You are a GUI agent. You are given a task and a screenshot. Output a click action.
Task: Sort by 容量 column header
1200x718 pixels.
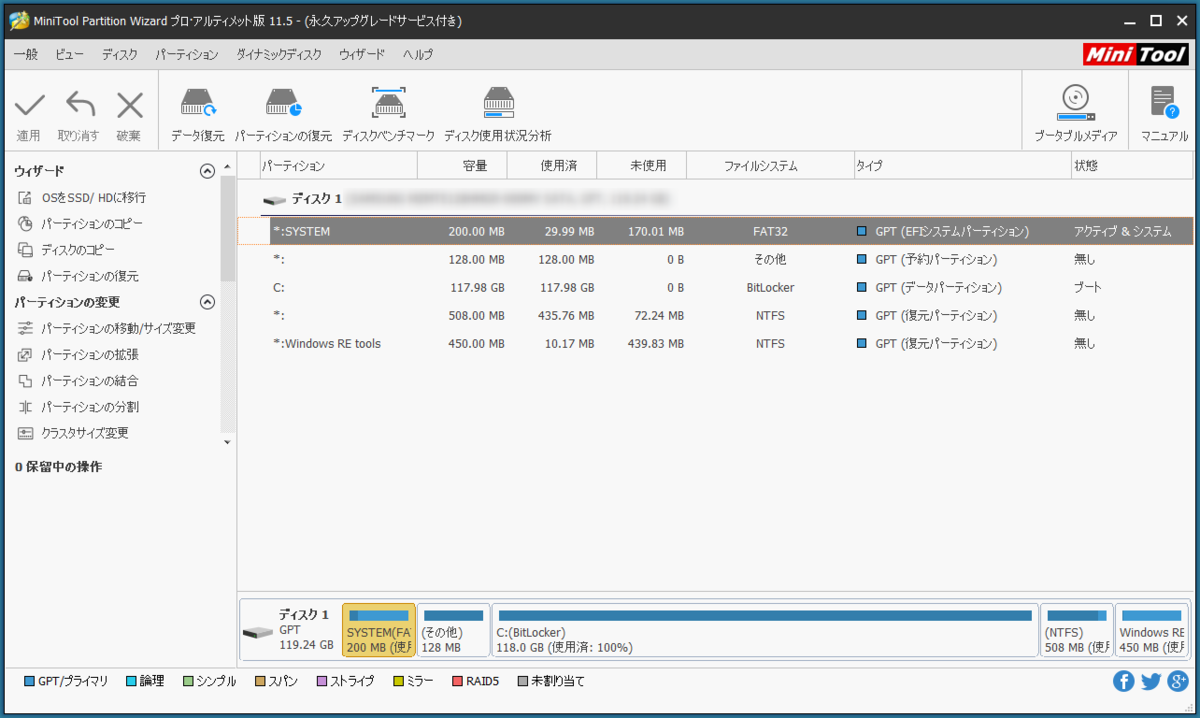(462, 166)
